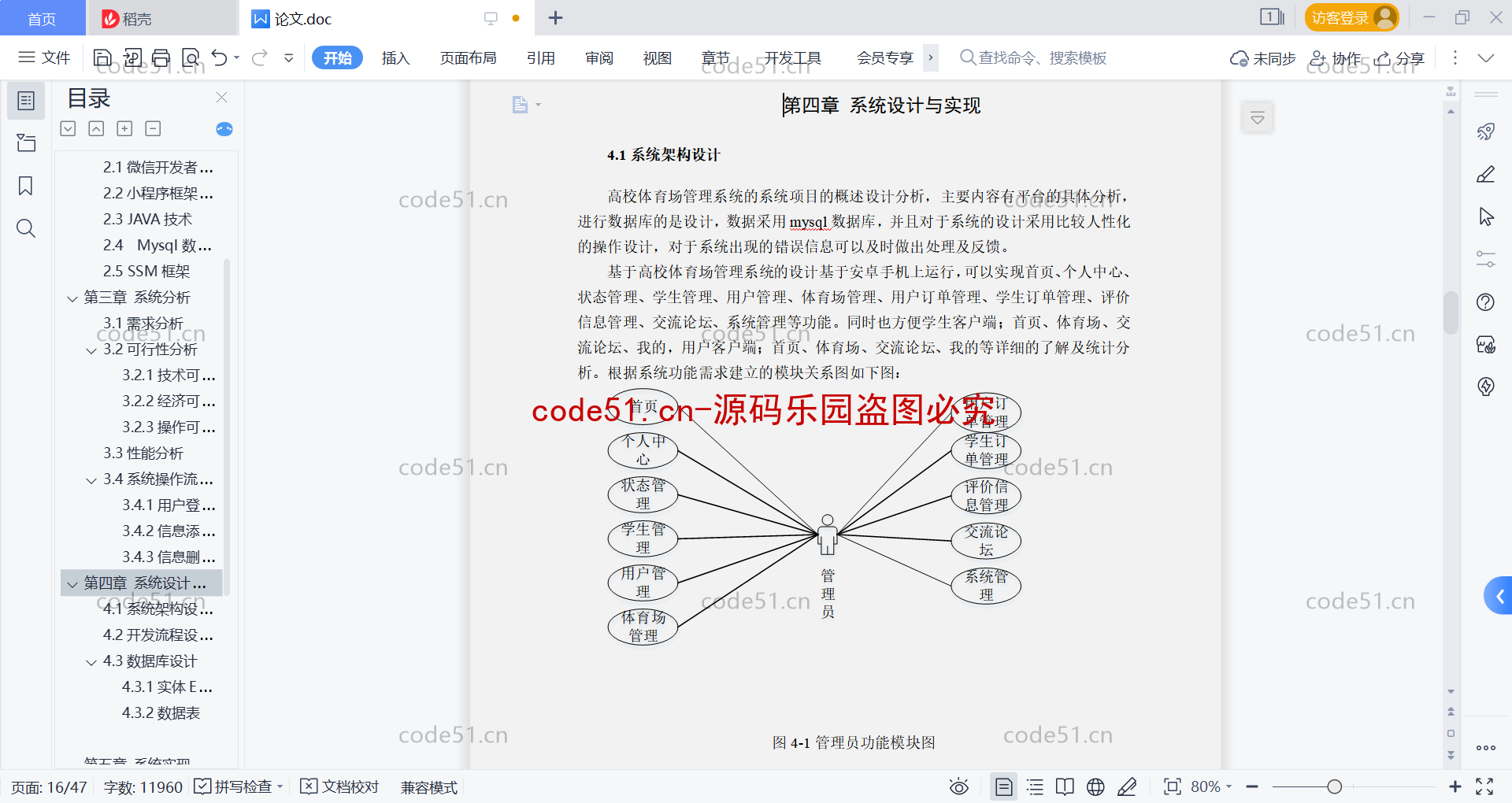1512x803 pixels.
Task: Switch to the 视图 ribbon tab
Action: coord(657,57)
